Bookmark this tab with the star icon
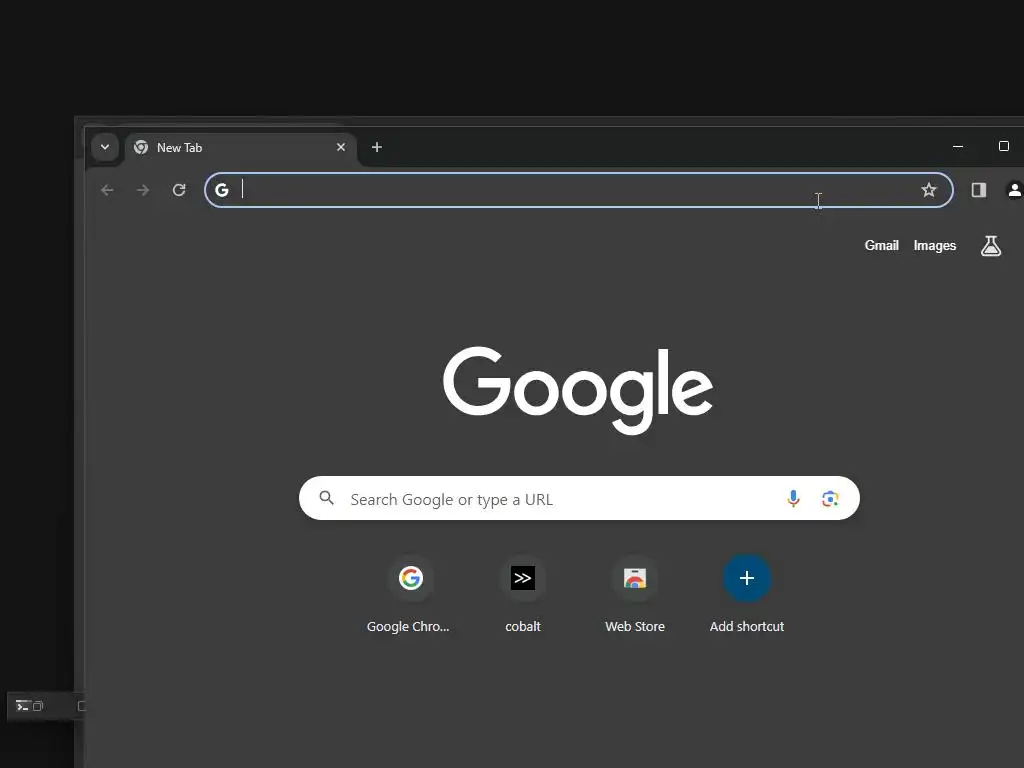The image size is (1024, 768). coord(929,190)
